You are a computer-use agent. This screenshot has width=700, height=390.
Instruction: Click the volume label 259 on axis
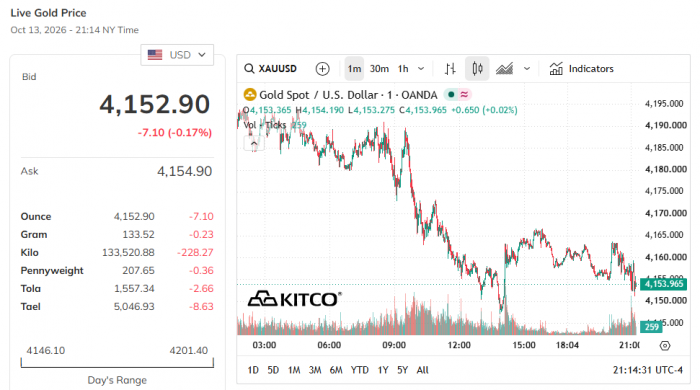(x=651, y=327)
